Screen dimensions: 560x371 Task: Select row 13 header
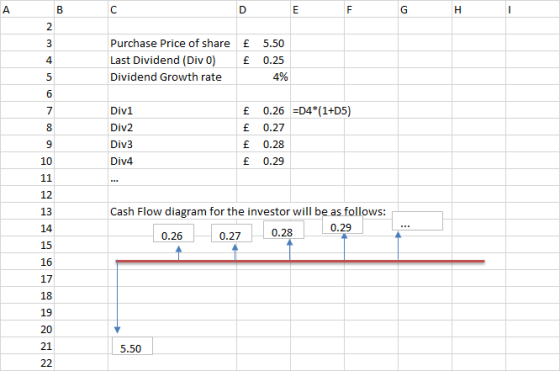pos(28,212)
